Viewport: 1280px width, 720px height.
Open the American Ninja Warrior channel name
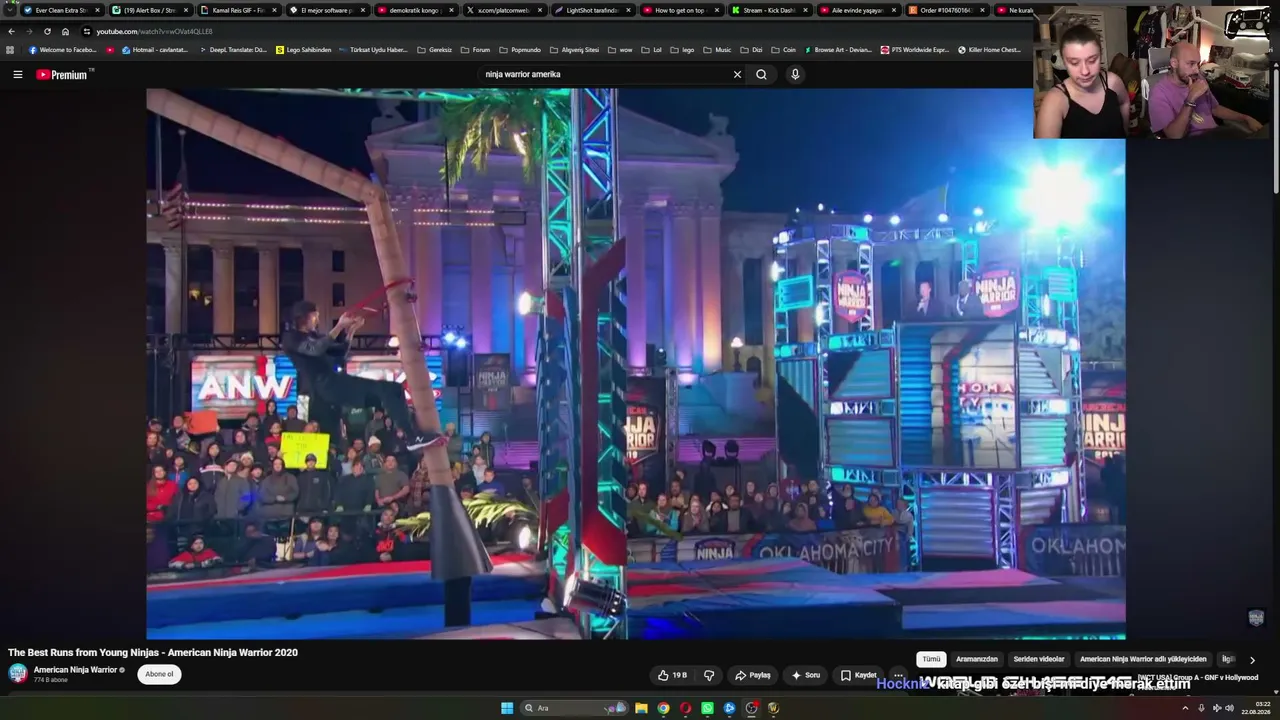76,669
